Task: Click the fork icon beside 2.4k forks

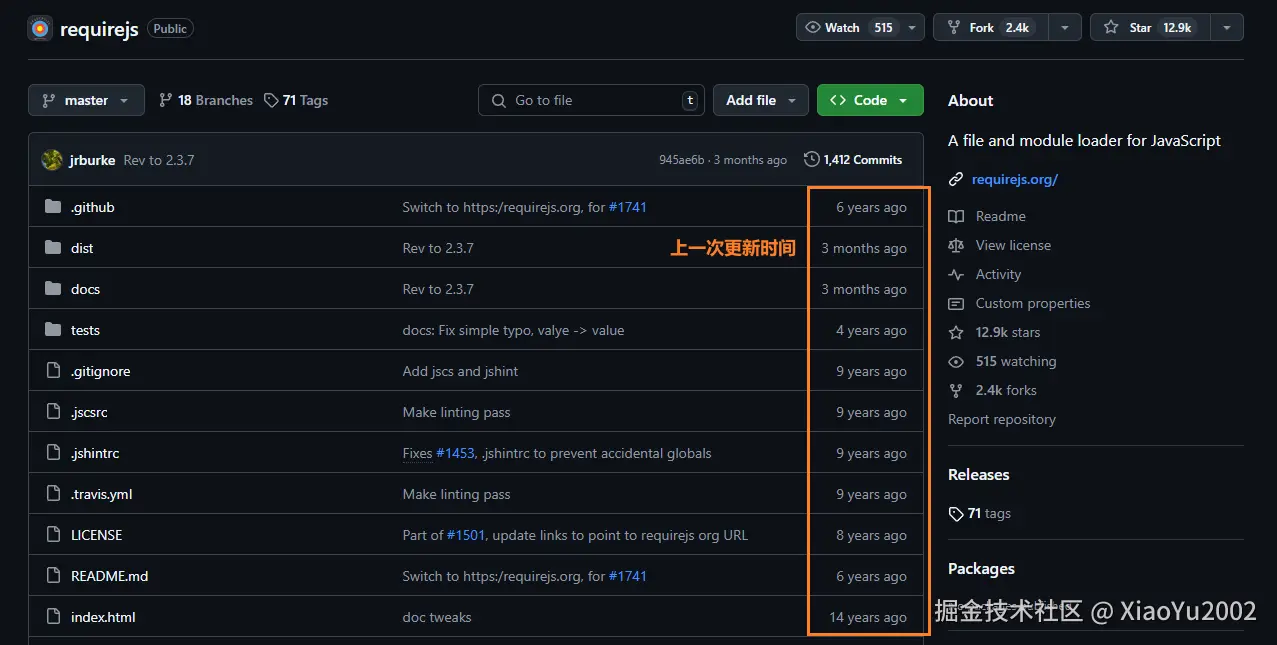Action: point(956,390)
